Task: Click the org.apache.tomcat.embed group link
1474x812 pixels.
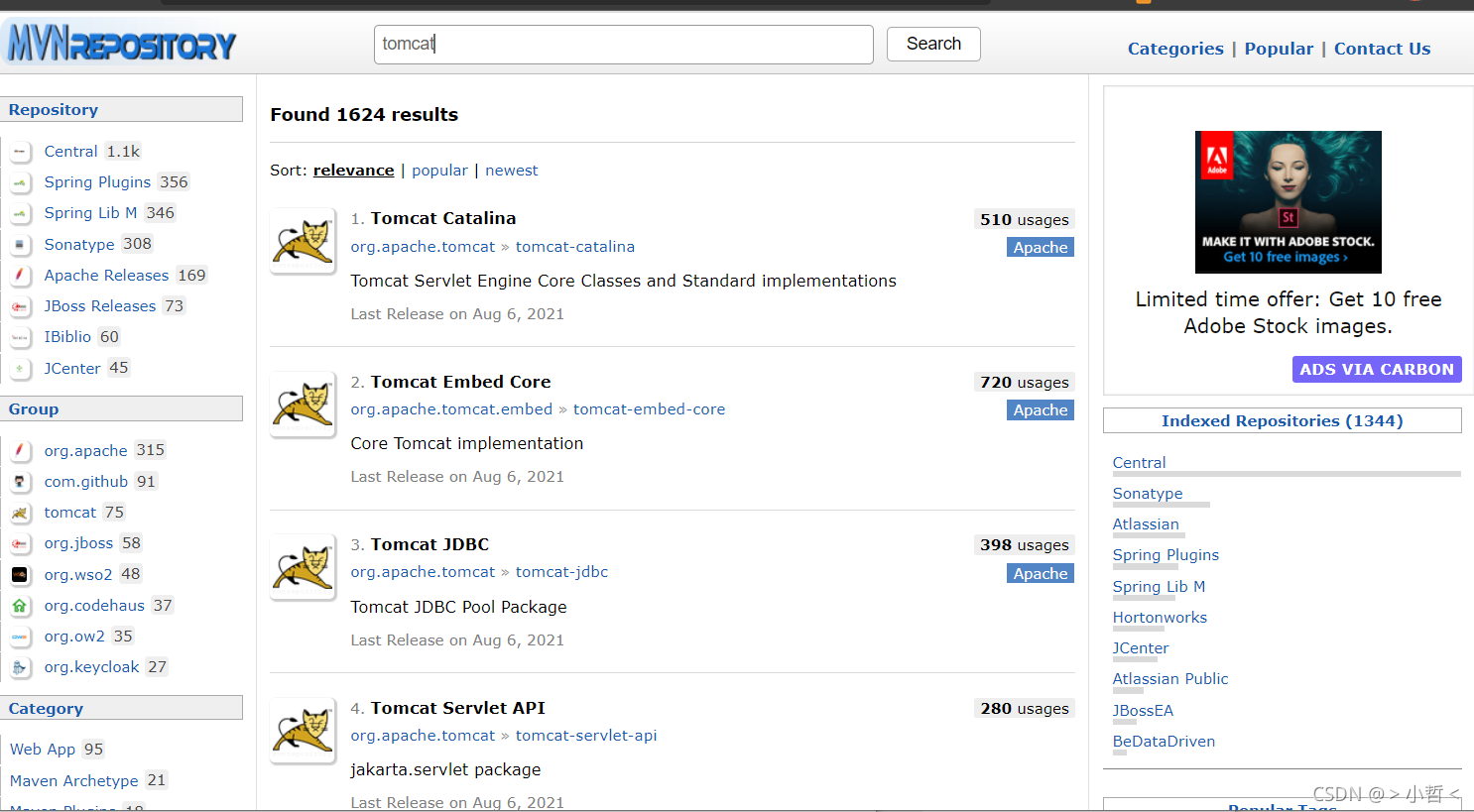Action: point(451,409)
